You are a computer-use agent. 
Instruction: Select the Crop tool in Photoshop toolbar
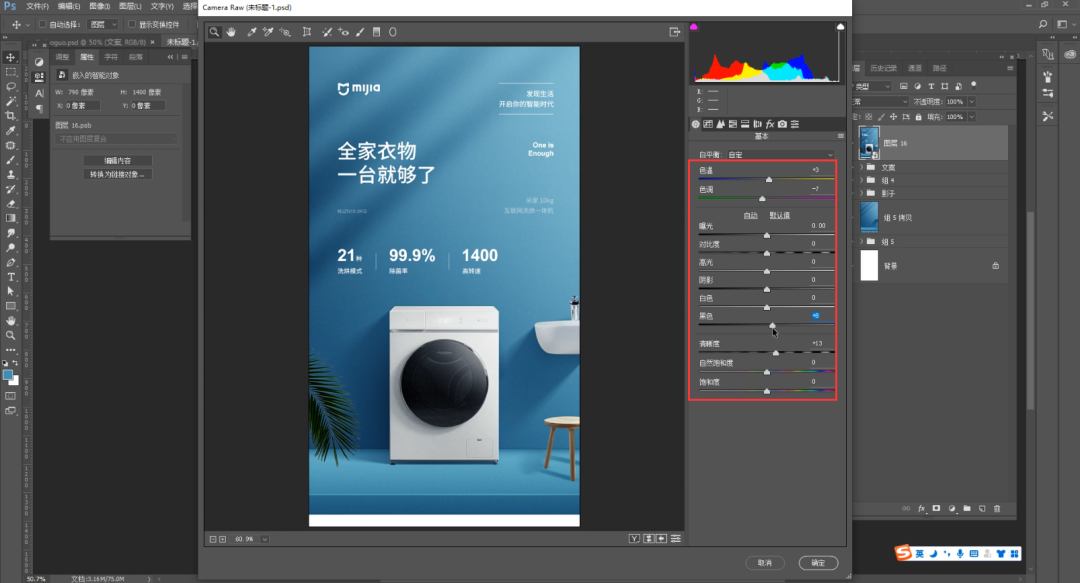10,116
